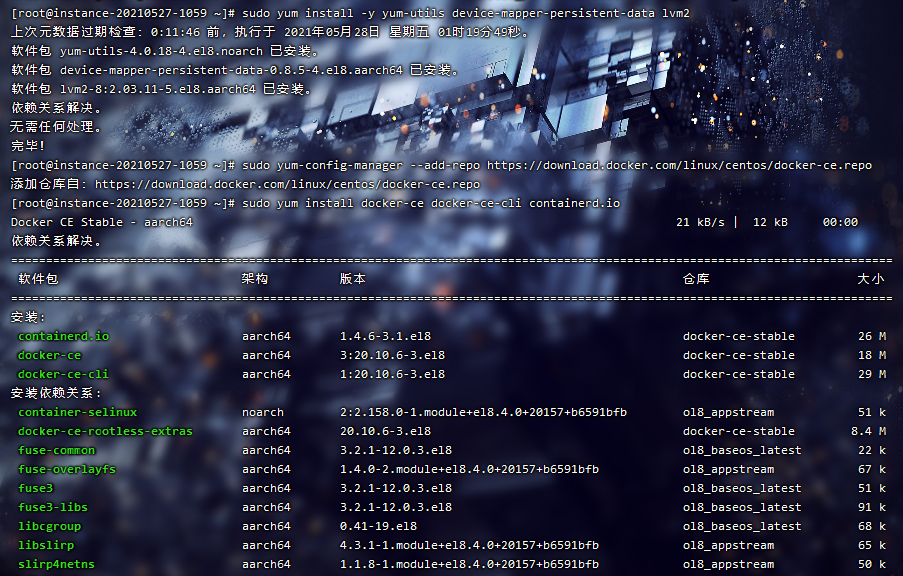
Task: Click the libslirp package name
Action: pyautogui.click(x=46, y=545)
